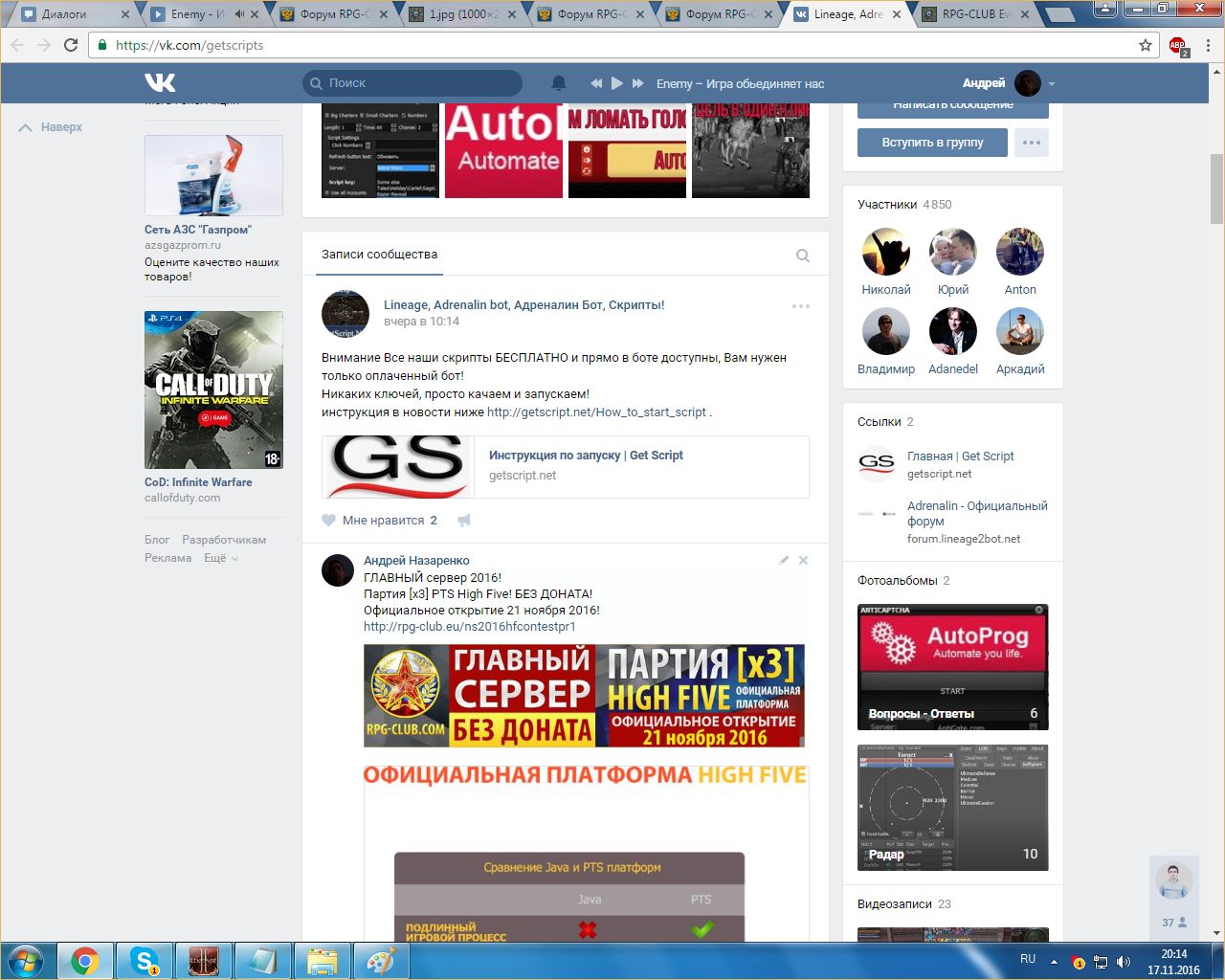
Task: Open the Инструкция по запуску link preview
Action: pyautogui.click(x=566, y=467)
